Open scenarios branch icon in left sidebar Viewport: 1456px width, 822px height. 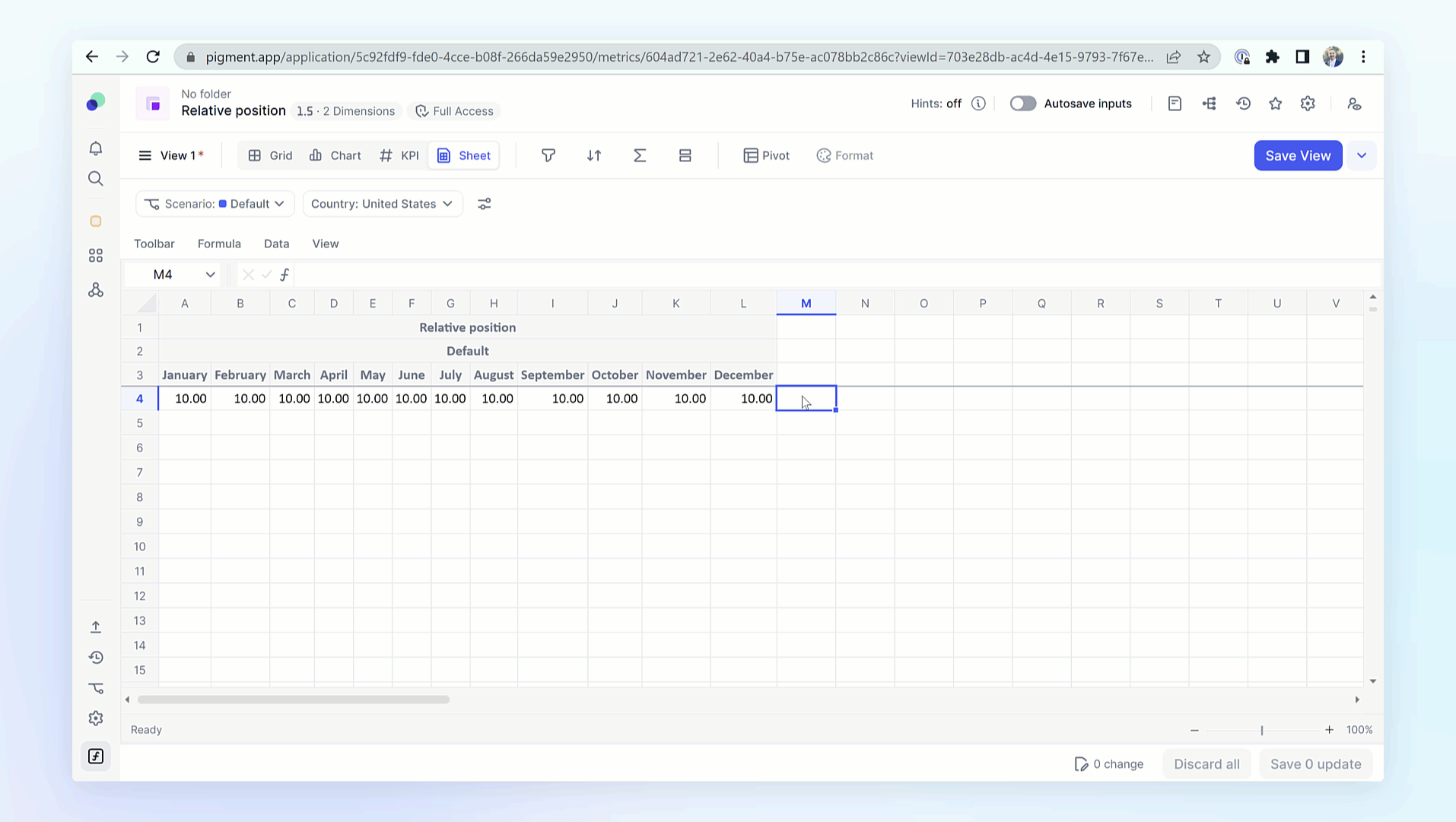pos(95,688)
